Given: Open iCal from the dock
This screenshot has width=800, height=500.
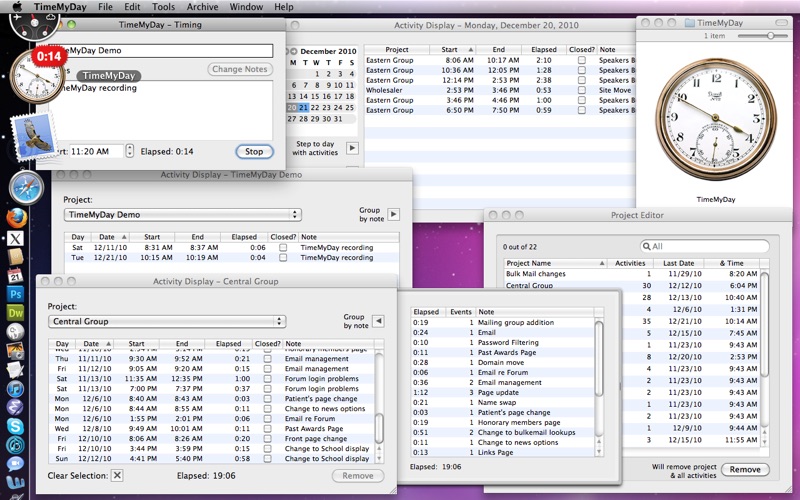Looking at the screenshot, I should point(15,276).
